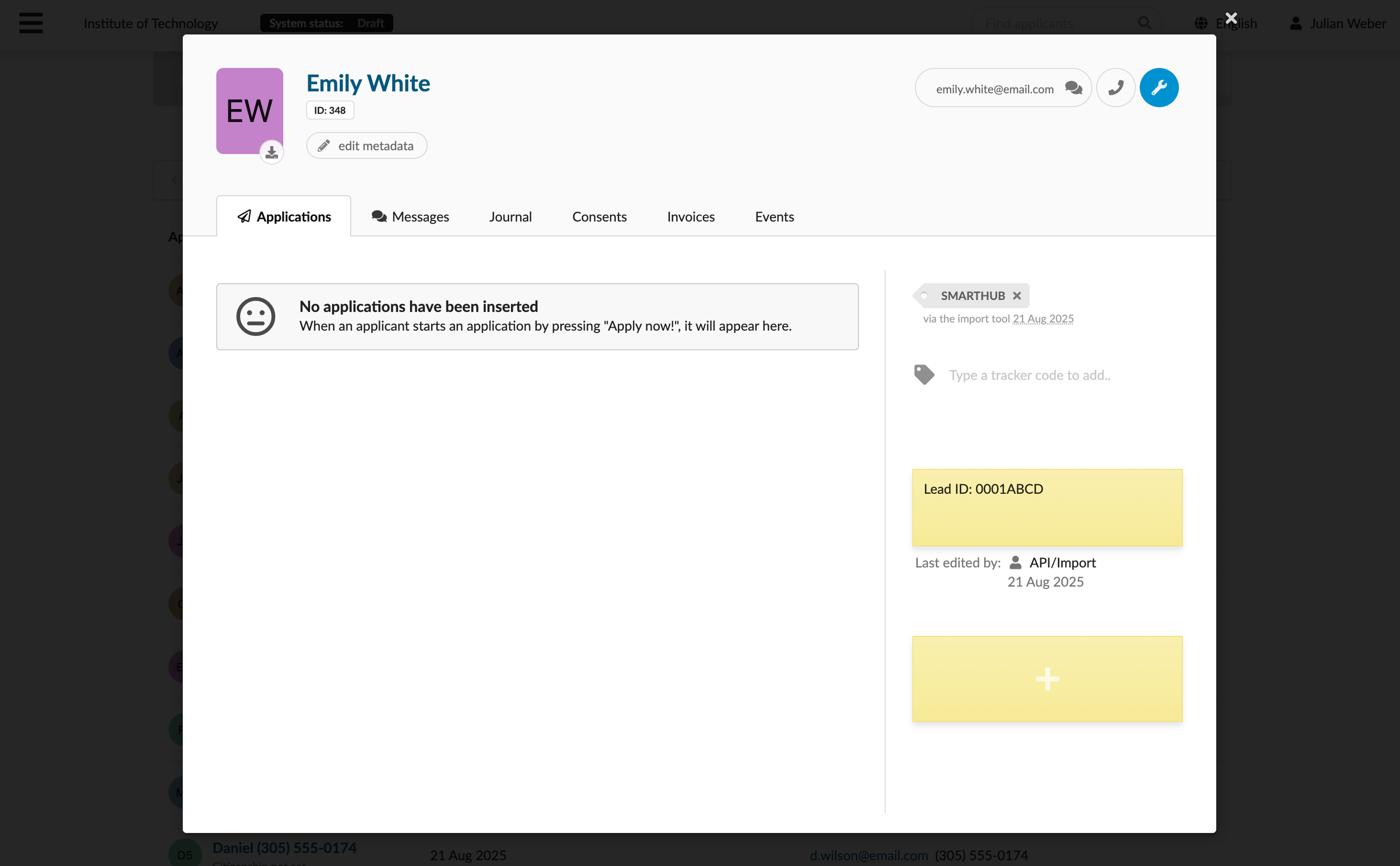This screenshot has width=1400, height=866.
Task: Switch to the Messages tab
Action: coord(410,216)
